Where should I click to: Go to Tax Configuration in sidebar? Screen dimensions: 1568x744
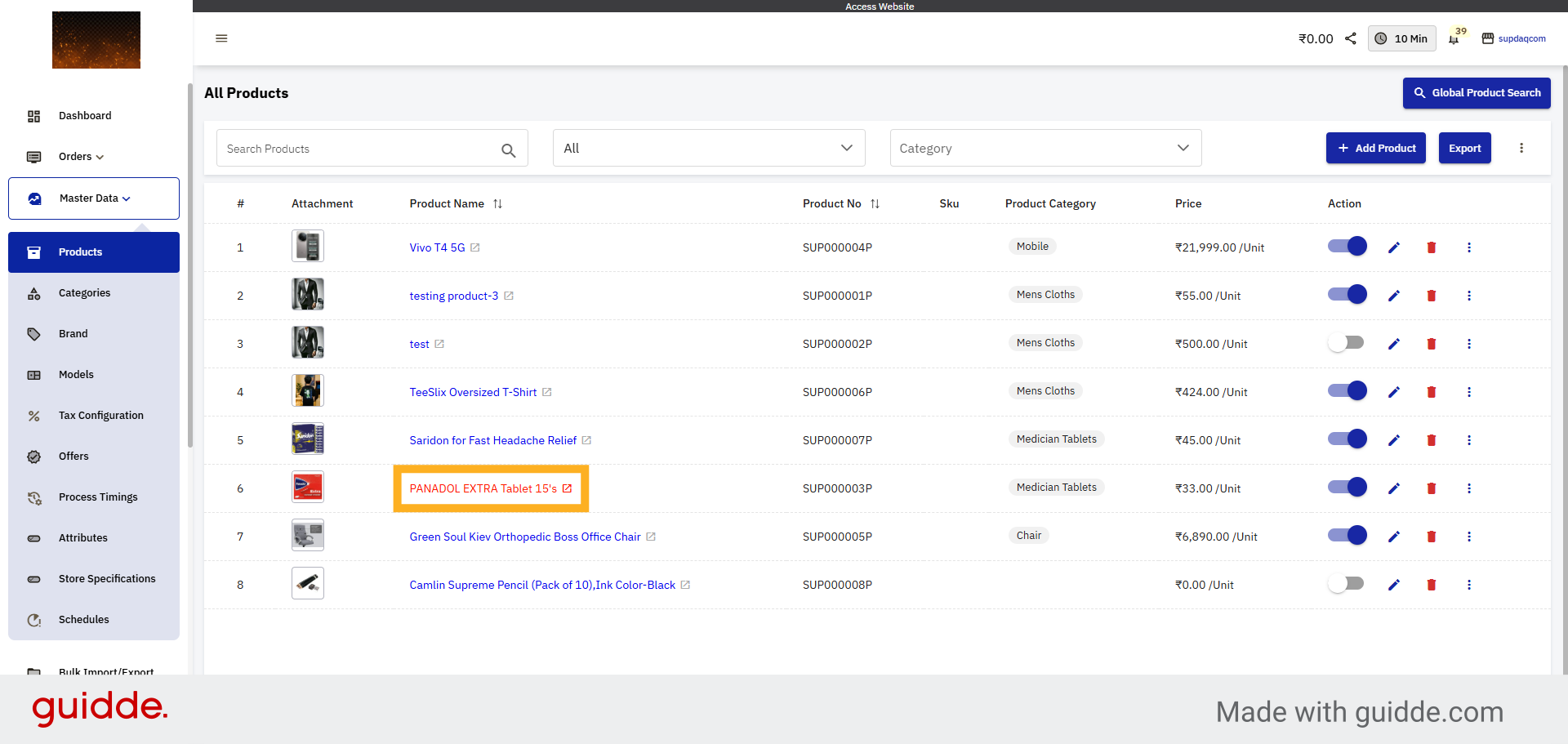(x=100, y=416)
